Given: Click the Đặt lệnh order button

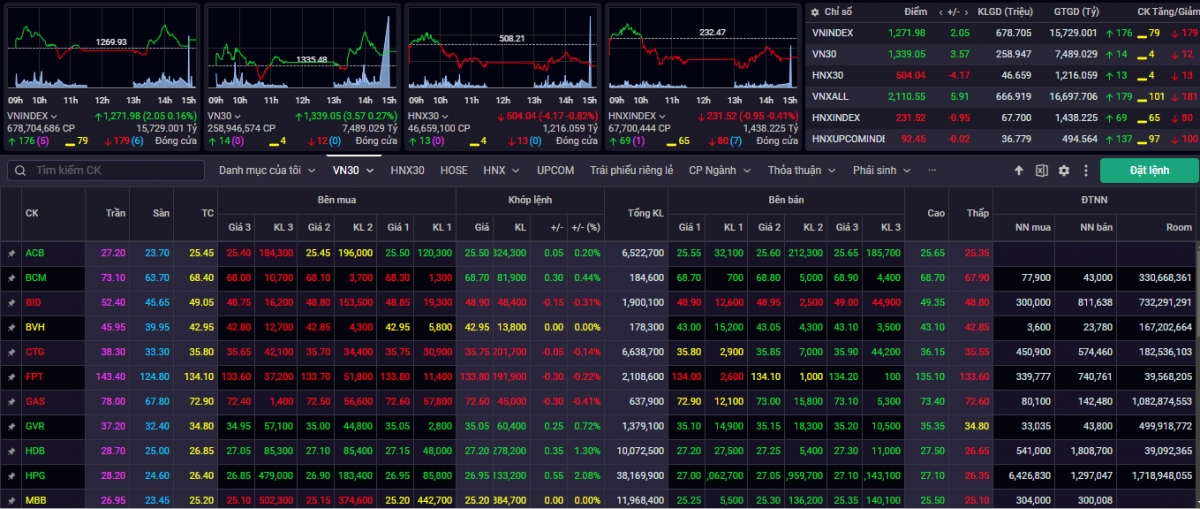Looking at the screenshot, I should [1149, 170].
